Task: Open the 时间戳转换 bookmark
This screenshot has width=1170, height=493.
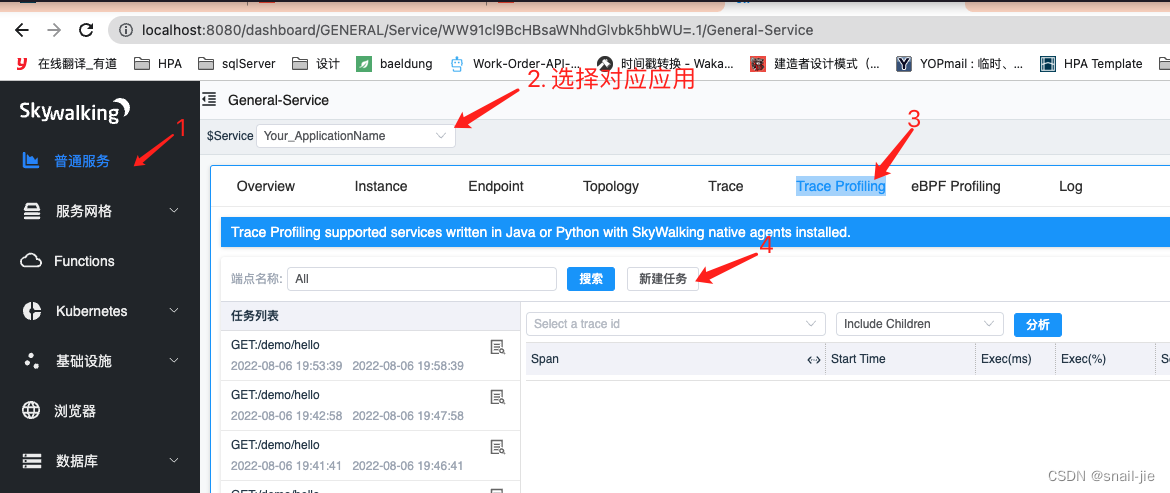Action: [x=666, y=63]
